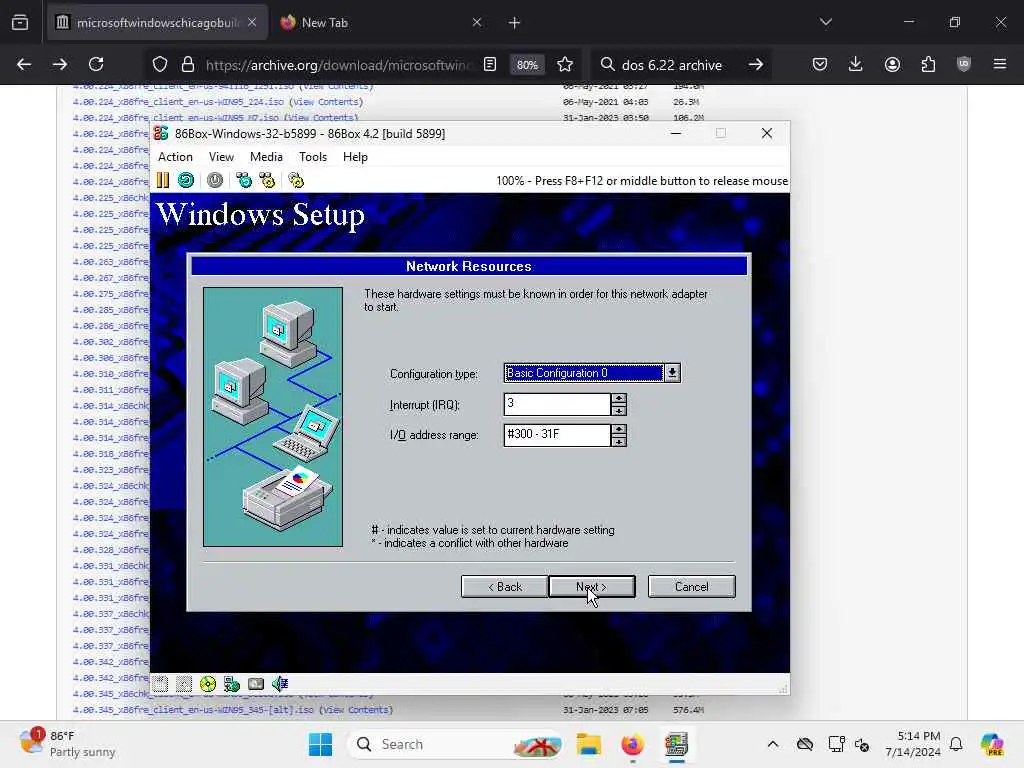Image resolution: width=1024 pixels, height=768 pixels.
Task: Open 4.00.345 WIN95_345-[alt].iso link
Action: coord(193,710)
